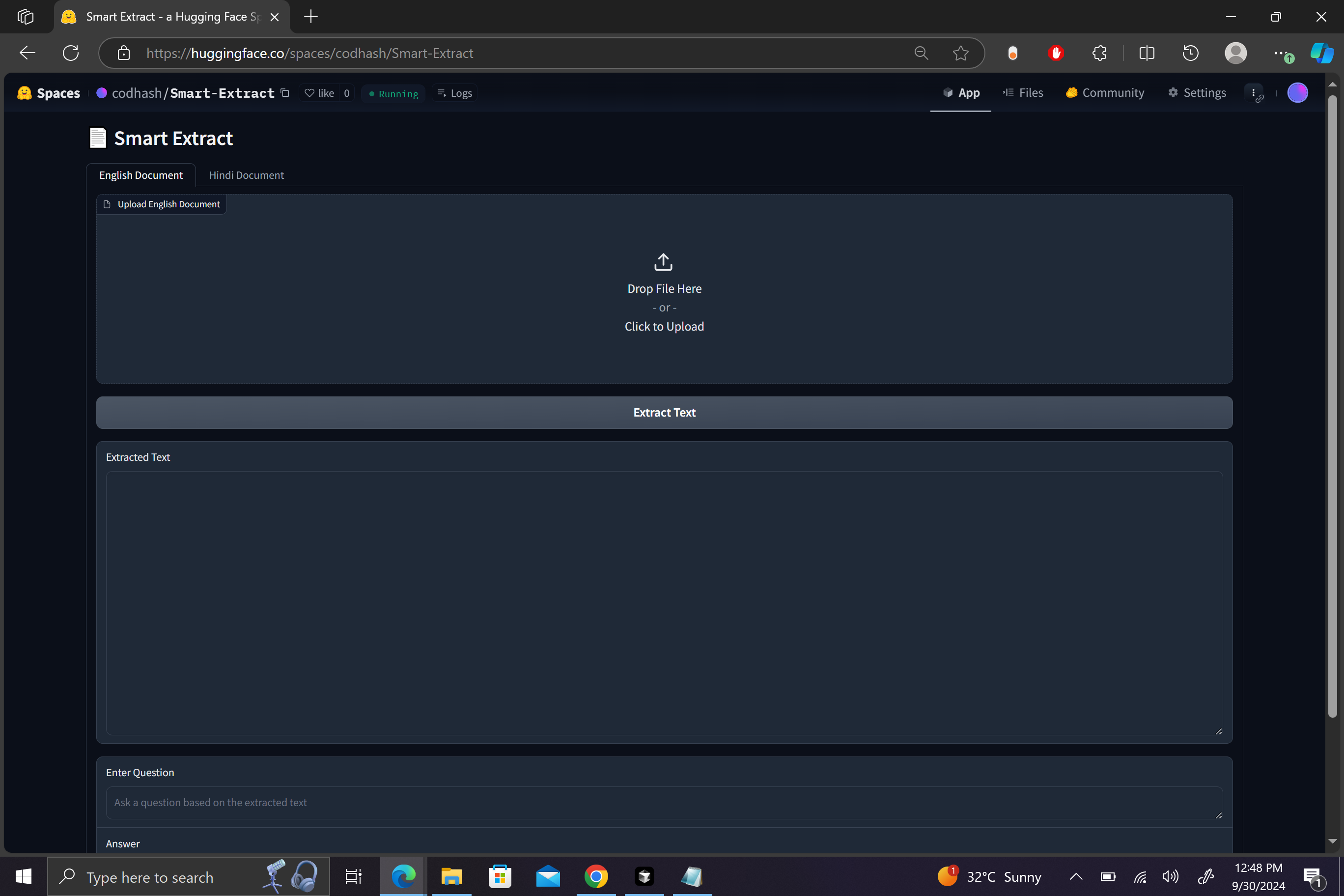Click the upload arrow icon to upload
The image size is (1344, 896).
coord(664,262)
